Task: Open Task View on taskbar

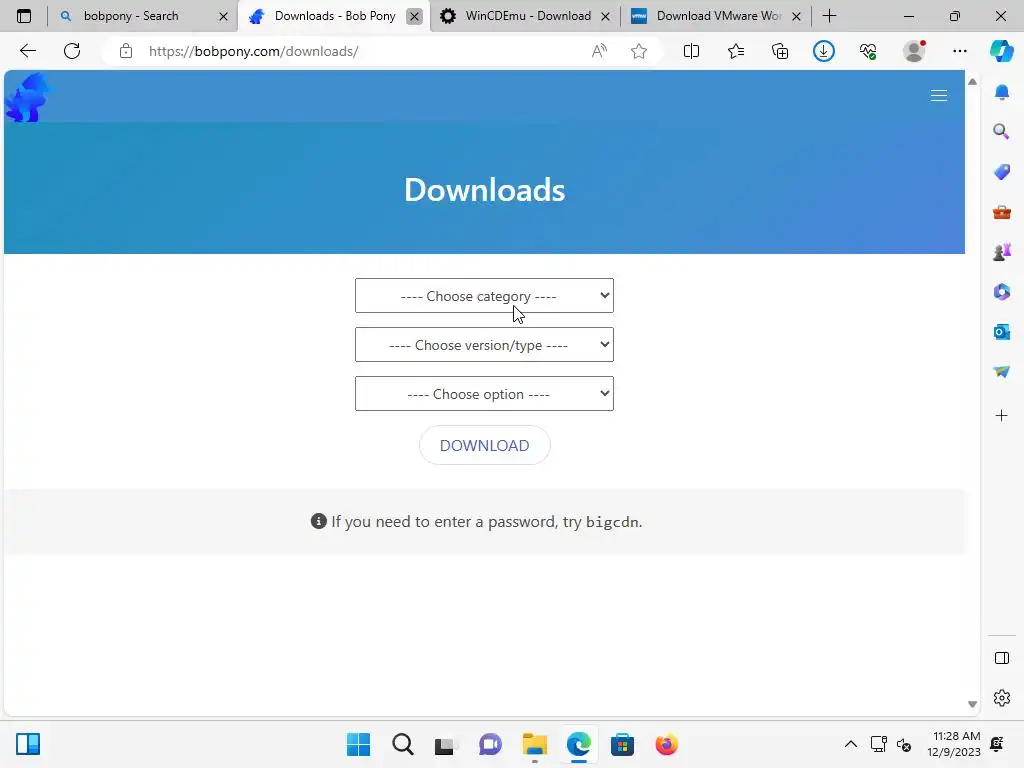Action: coord(446,744)
